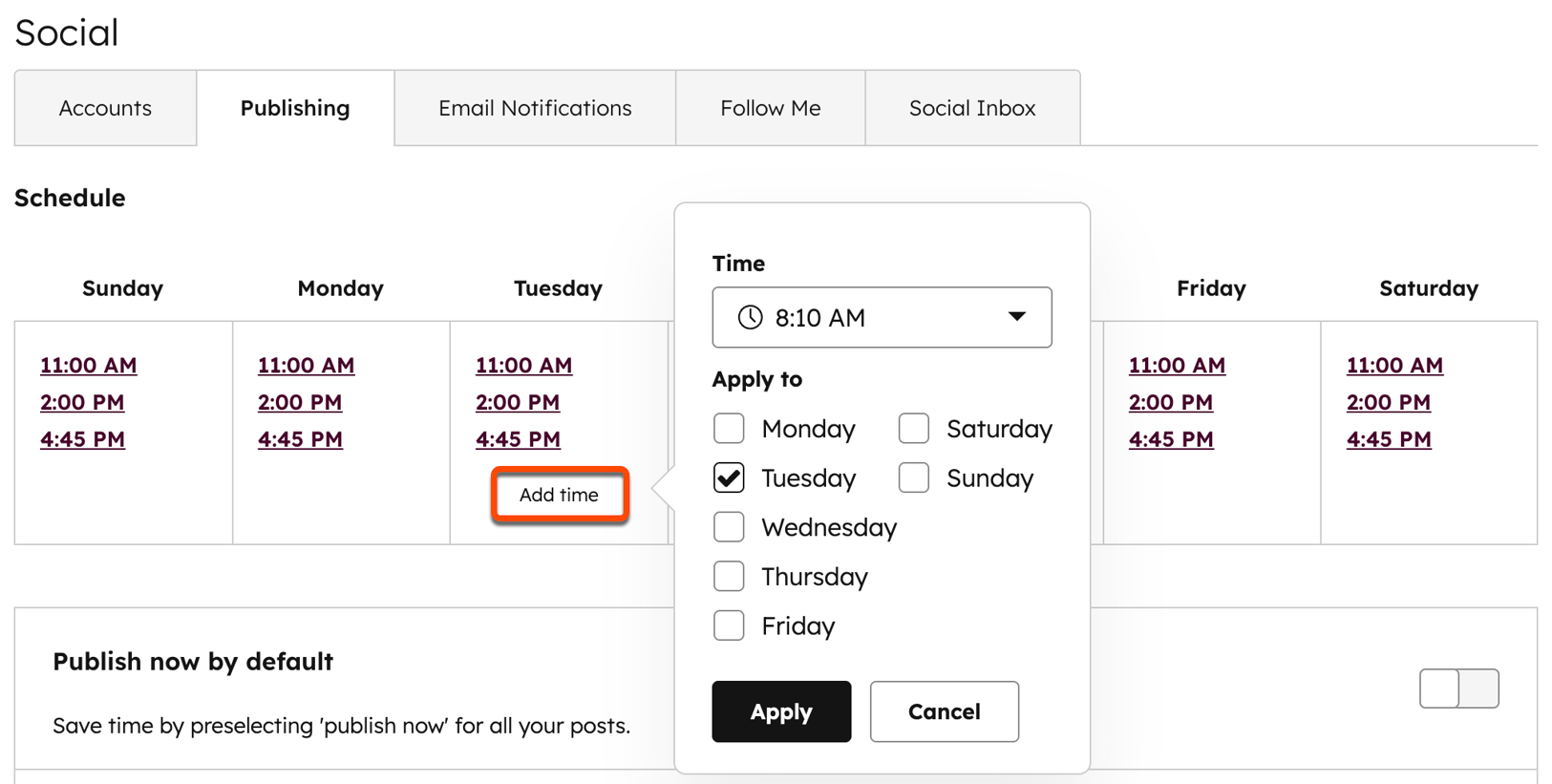Enable Sunday under Apply to
This screenshot has width=1552, height=784.
[x=913, y=477]
